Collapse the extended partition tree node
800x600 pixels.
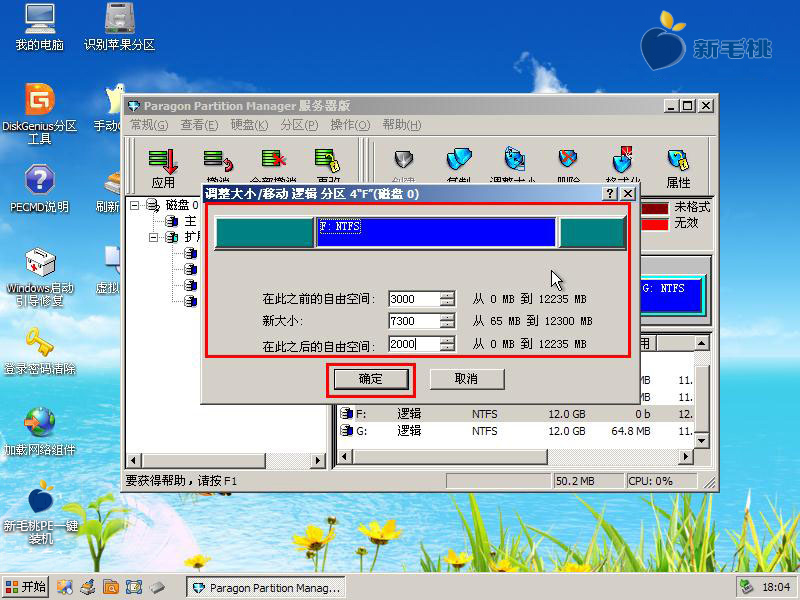click(x=154, y=237)
